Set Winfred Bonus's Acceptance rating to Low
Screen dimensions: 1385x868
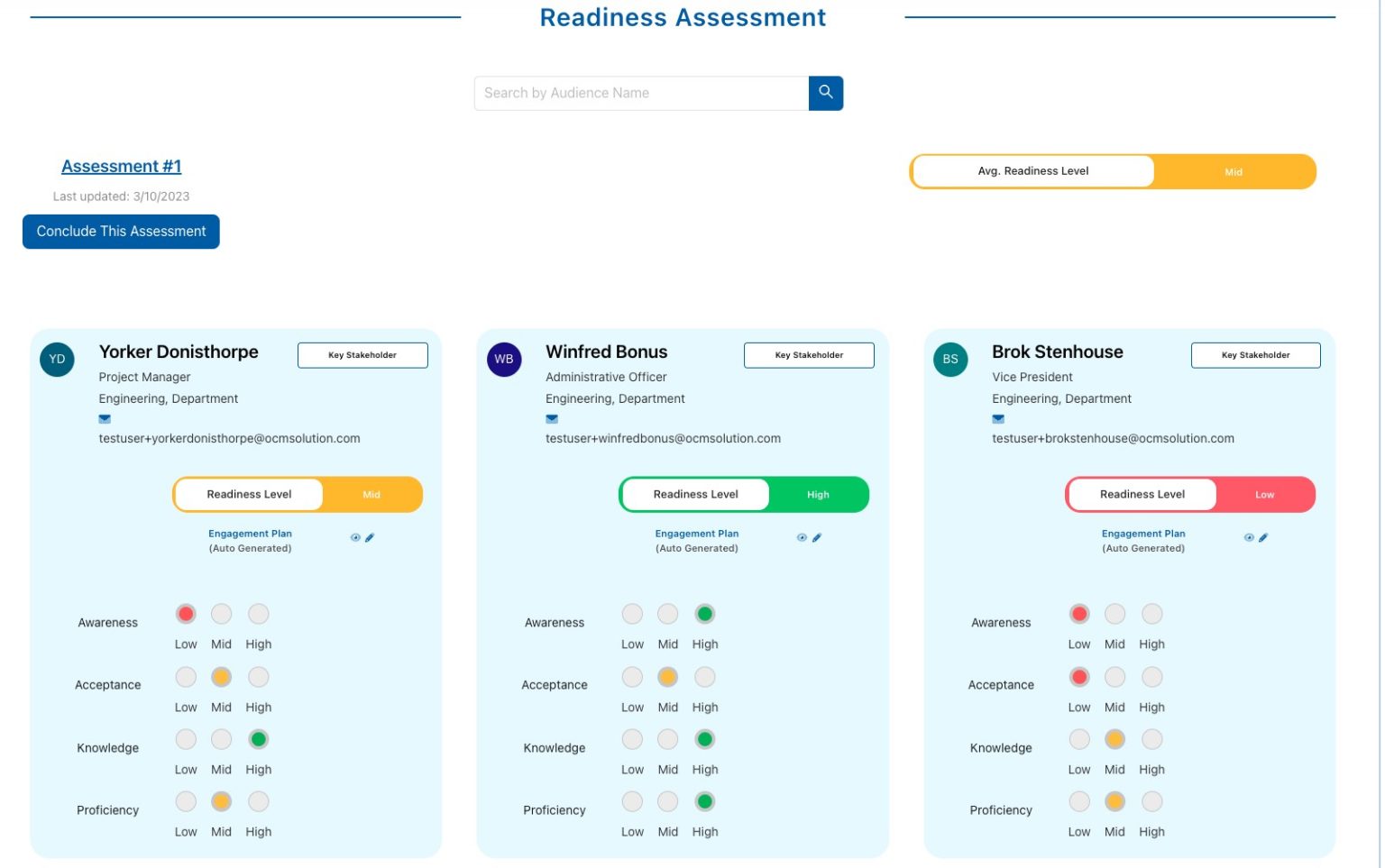(x=631, y=677)
